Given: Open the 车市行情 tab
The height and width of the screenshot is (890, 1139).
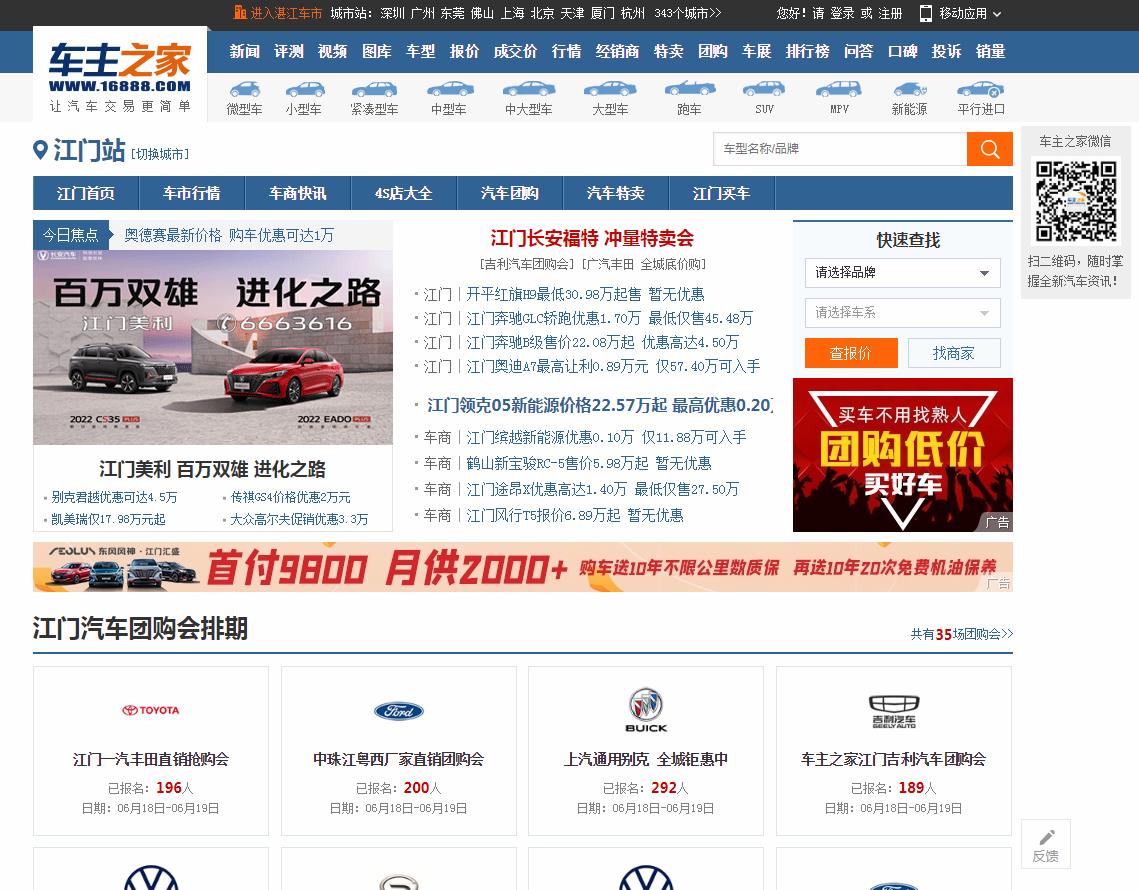Looking at the screenshot, I should [x=192, y=193].
